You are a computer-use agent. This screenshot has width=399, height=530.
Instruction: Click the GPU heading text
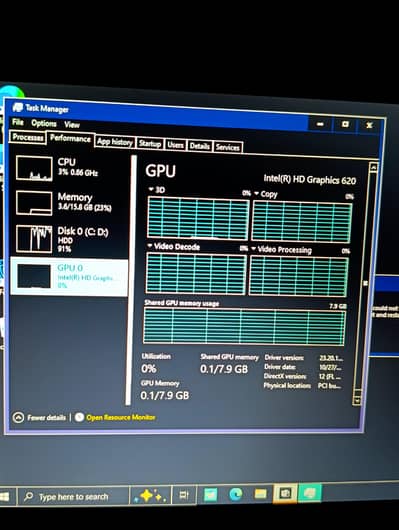161,171
